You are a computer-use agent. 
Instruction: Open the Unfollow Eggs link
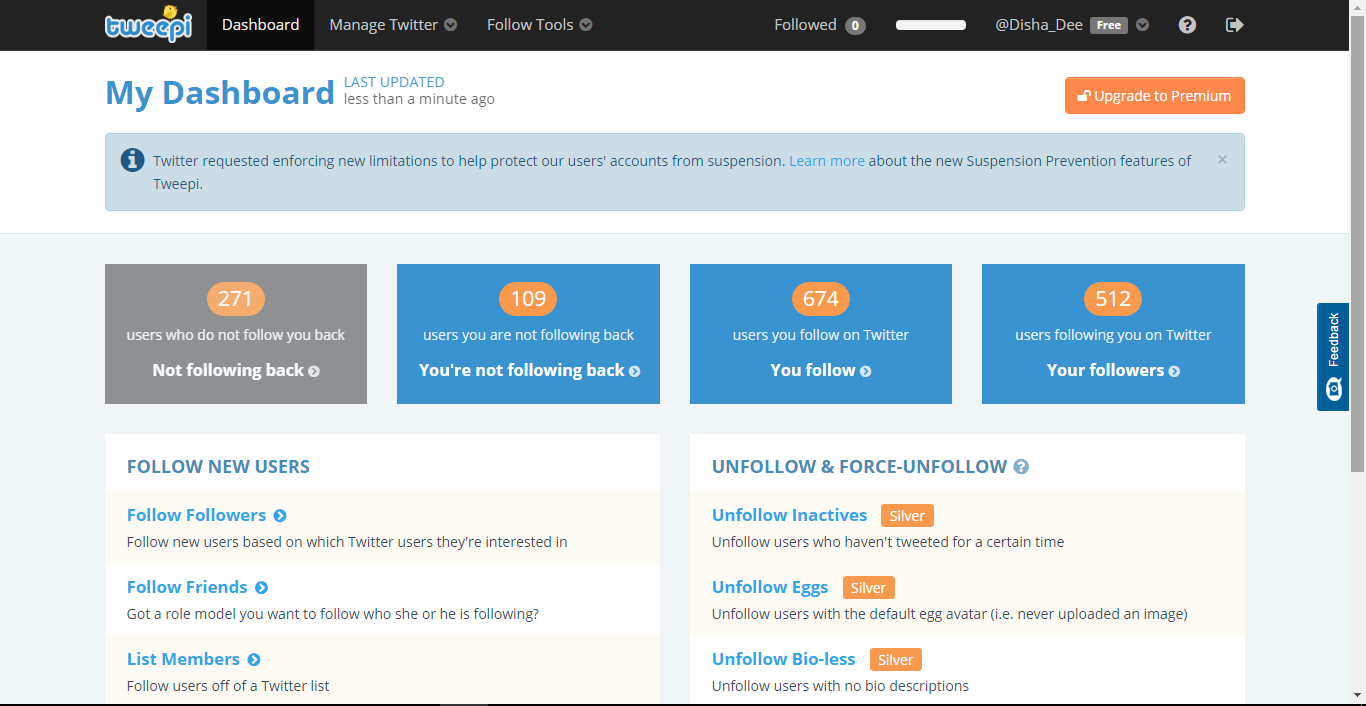click(770, 587)
